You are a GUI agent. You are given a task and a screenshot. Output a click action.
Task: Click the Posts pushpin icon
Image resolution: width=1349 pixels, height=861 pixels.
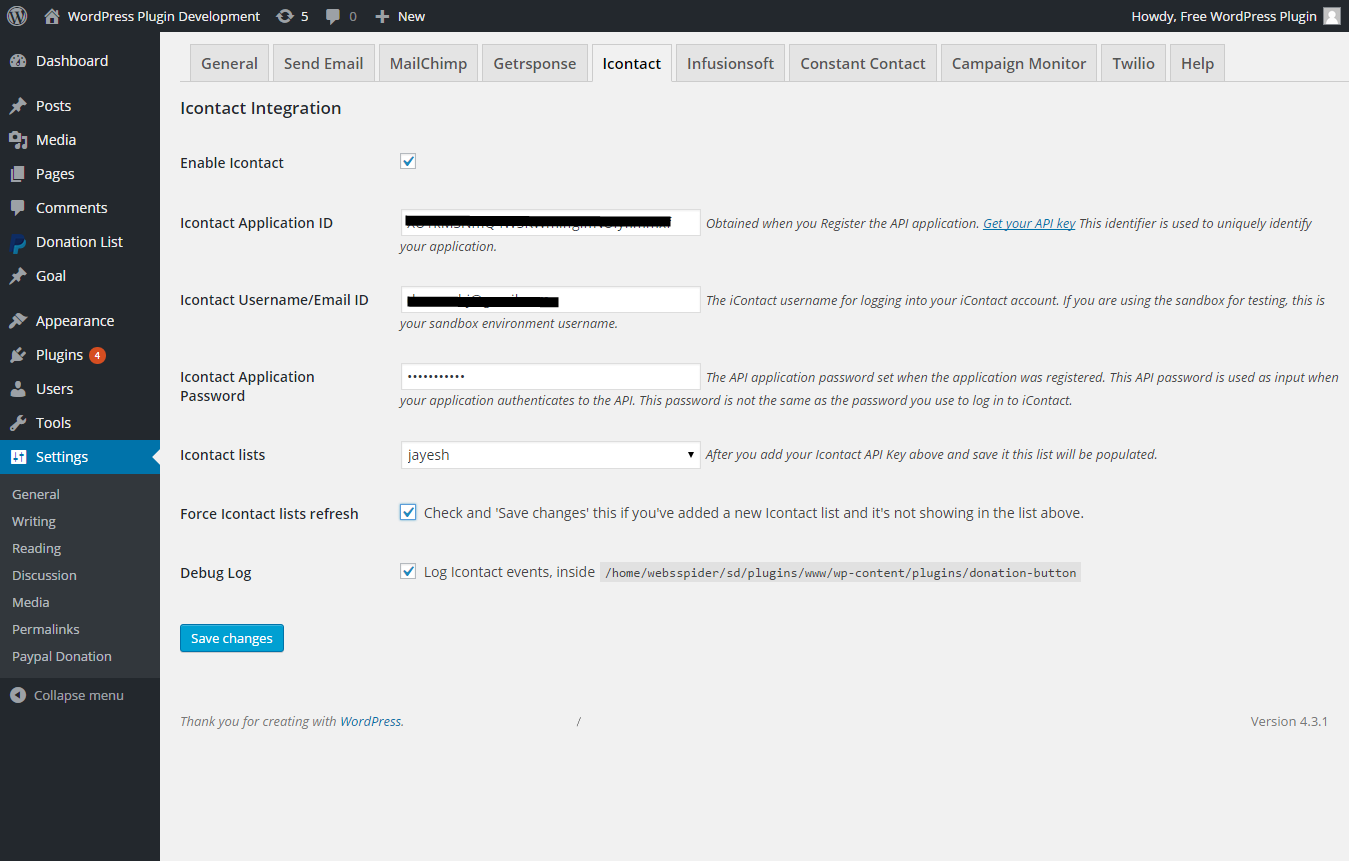click(18, 106)
